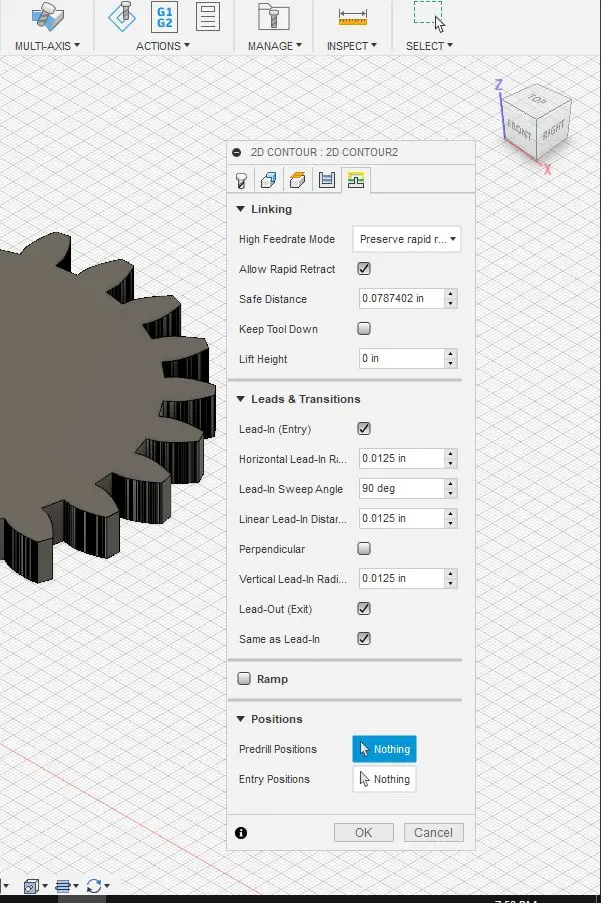Adjust the Lead-In Sweep Angle stepper
The width and height of the screenshot is (601, 903).
pos(451,488)
